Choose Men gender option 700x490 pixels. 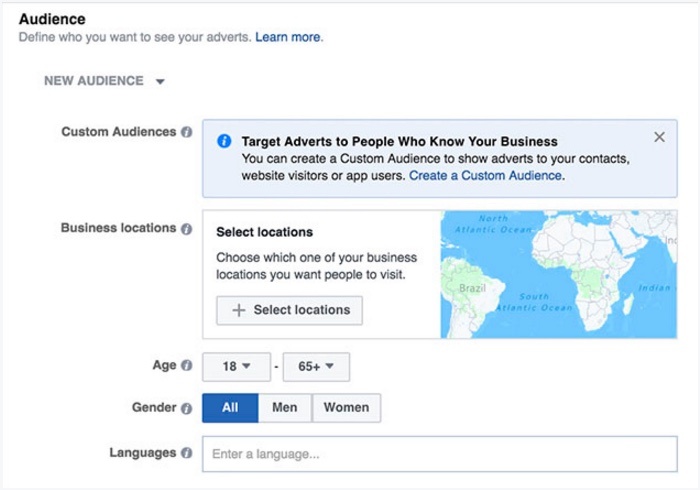[285, 408]
